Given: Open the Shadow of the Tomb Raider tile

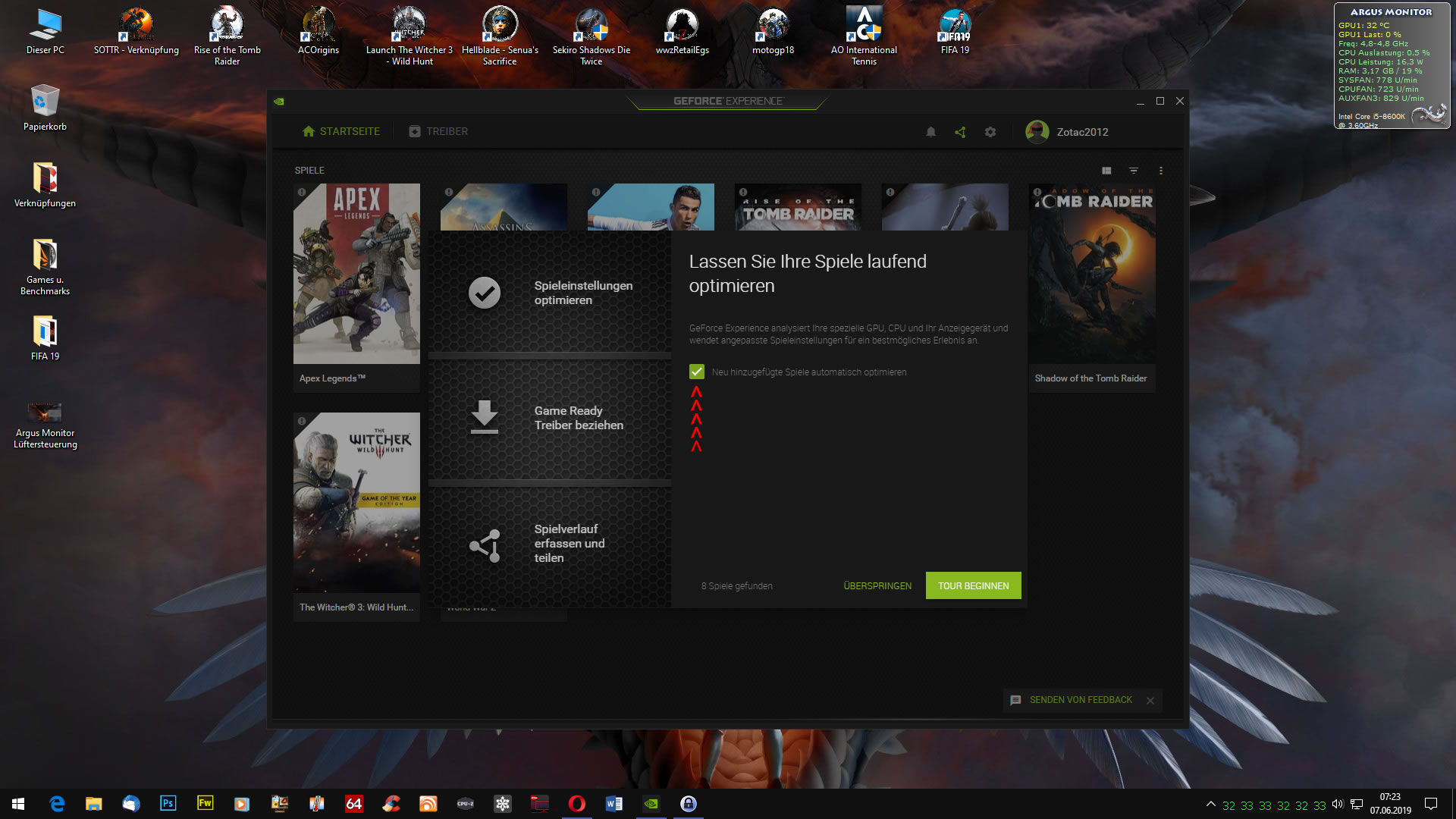Looking at the screenshot, I should pos(1091,288).
